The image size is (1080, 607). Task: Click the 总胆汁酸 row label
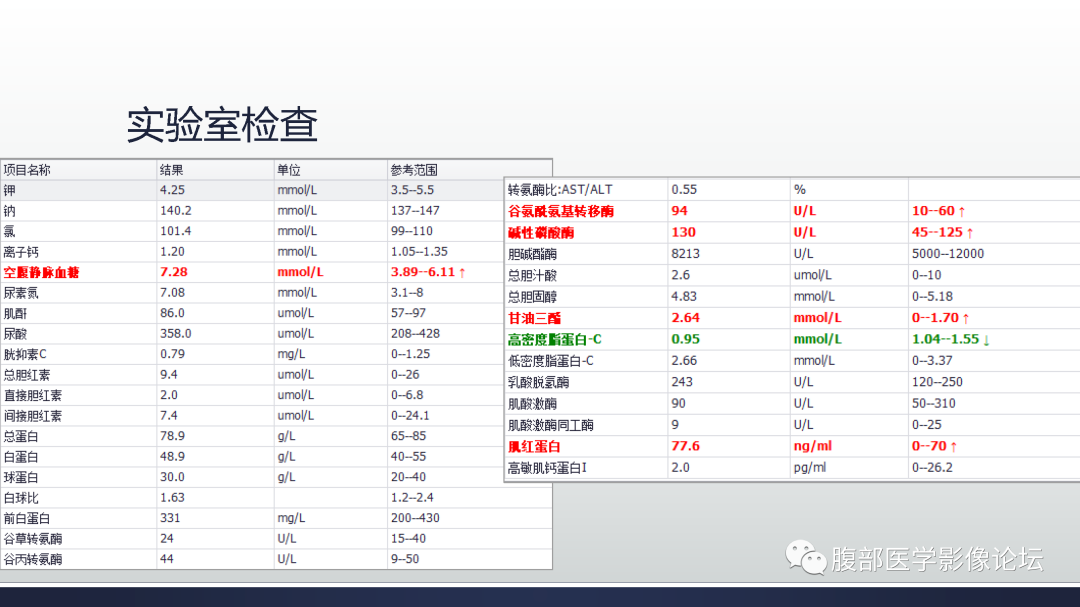(532, 276)
